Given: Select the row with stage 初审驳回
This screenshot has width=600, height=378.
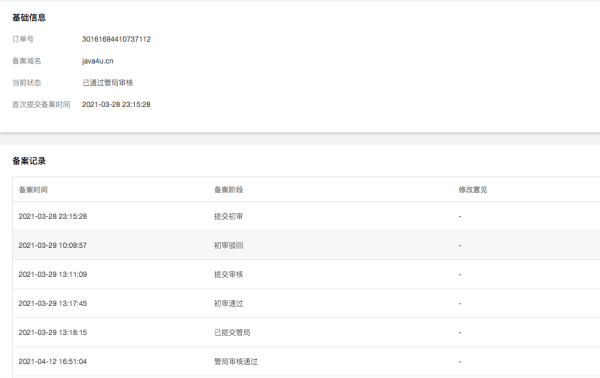Looking at the screenshot, I should pos(306,245).
